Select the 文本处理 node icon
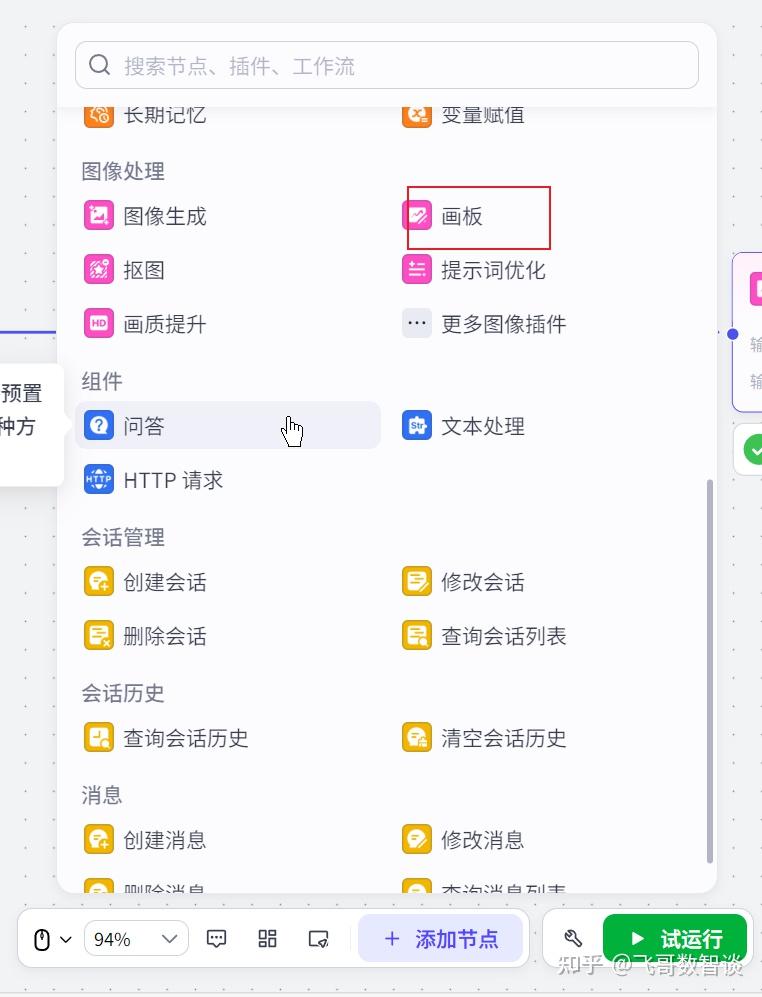 (x=417, y=426)
